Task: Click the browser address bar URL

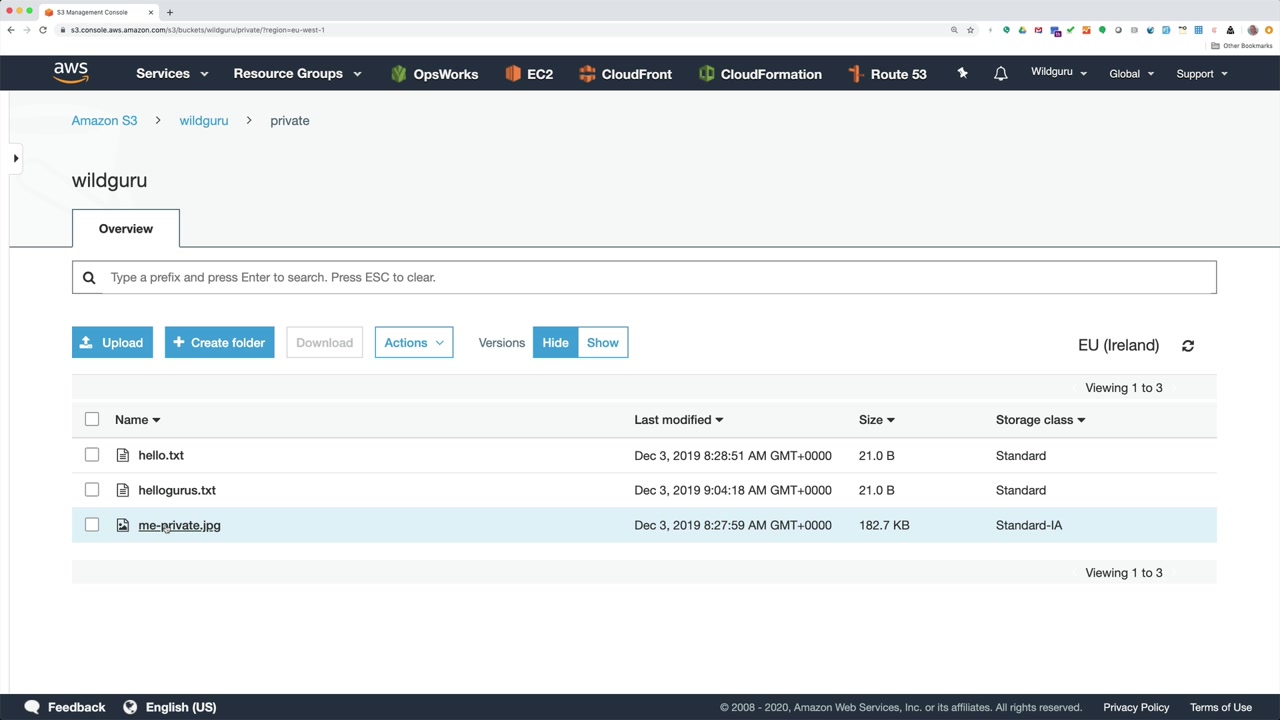Action: point(198,30)
